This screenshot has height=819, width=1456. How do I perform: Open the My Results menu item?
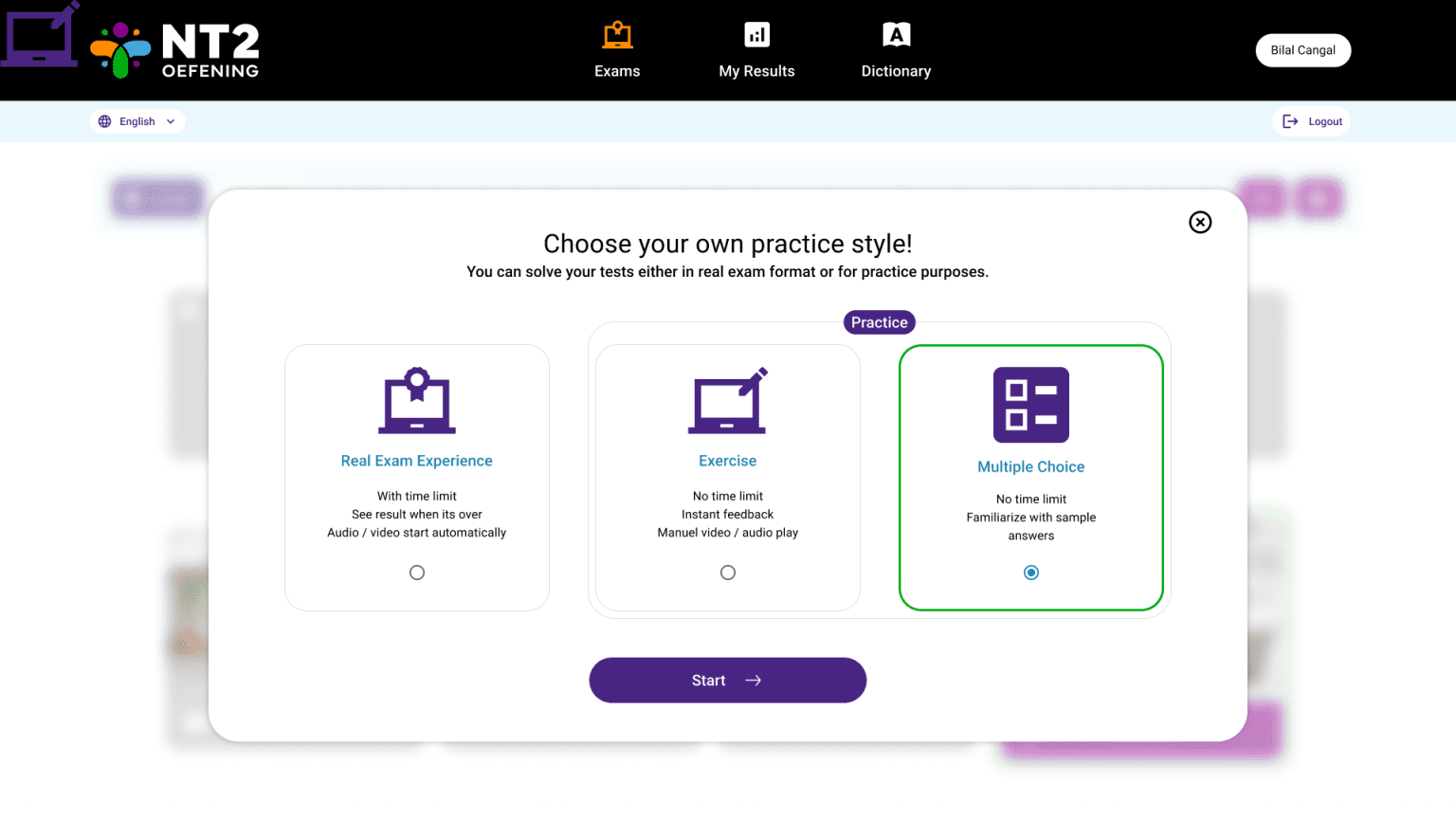coord(756,70)
